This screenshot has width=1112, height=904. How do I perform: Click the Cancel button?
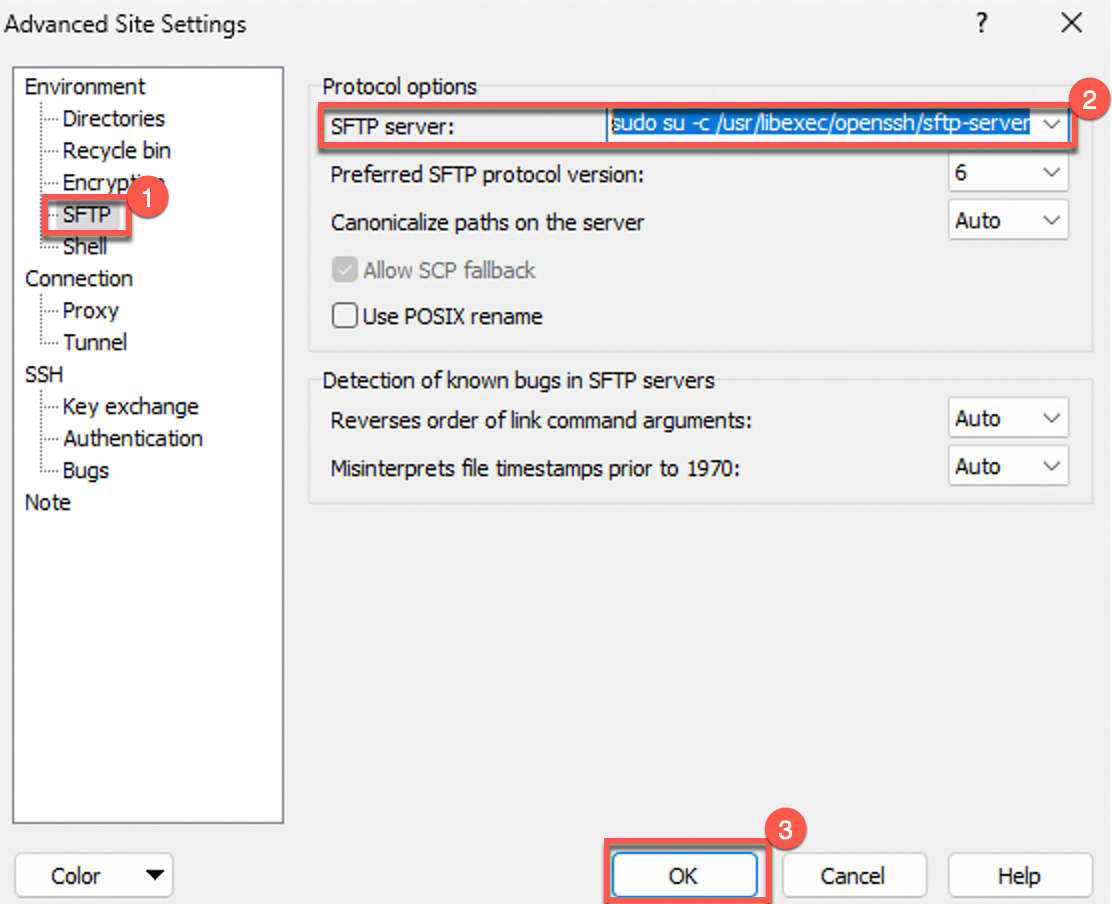tap(854, 876)
